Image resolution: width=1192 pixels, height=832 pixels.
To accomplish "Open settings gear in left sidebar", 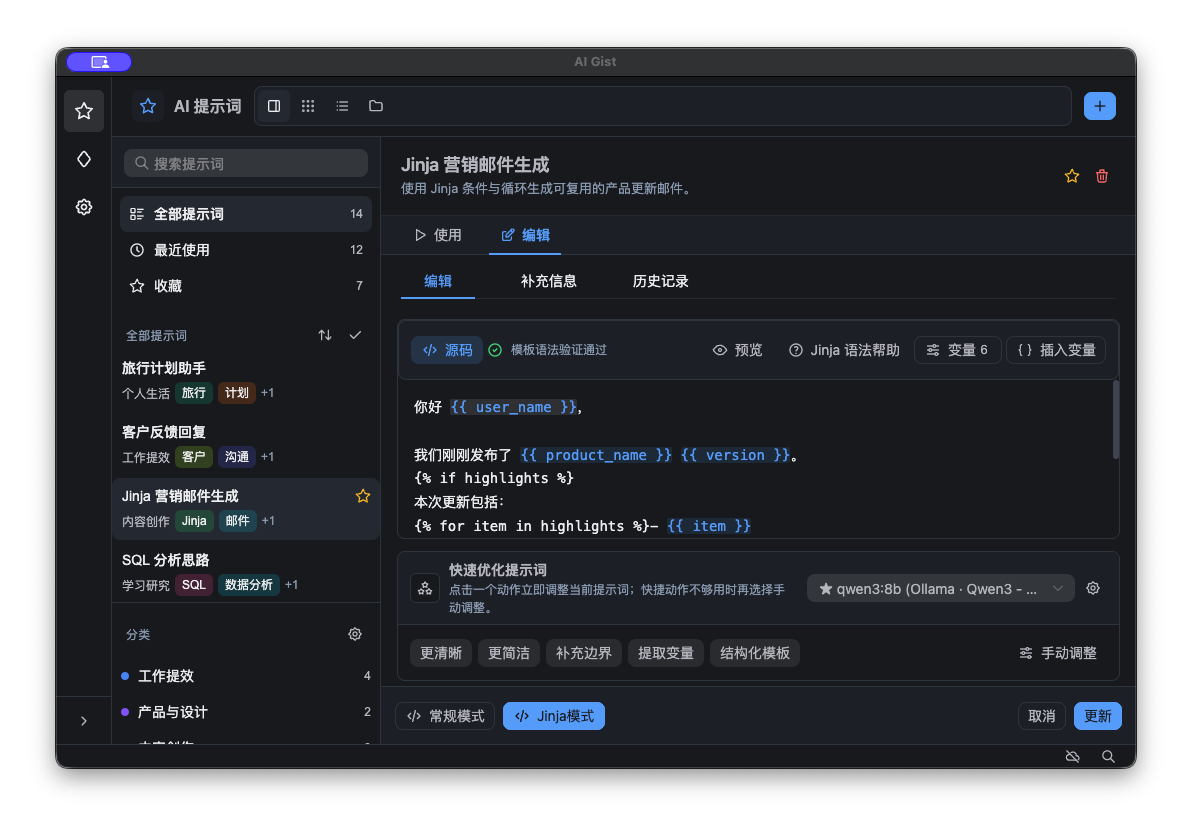I will pyautogui.click(x=84, y=207).
